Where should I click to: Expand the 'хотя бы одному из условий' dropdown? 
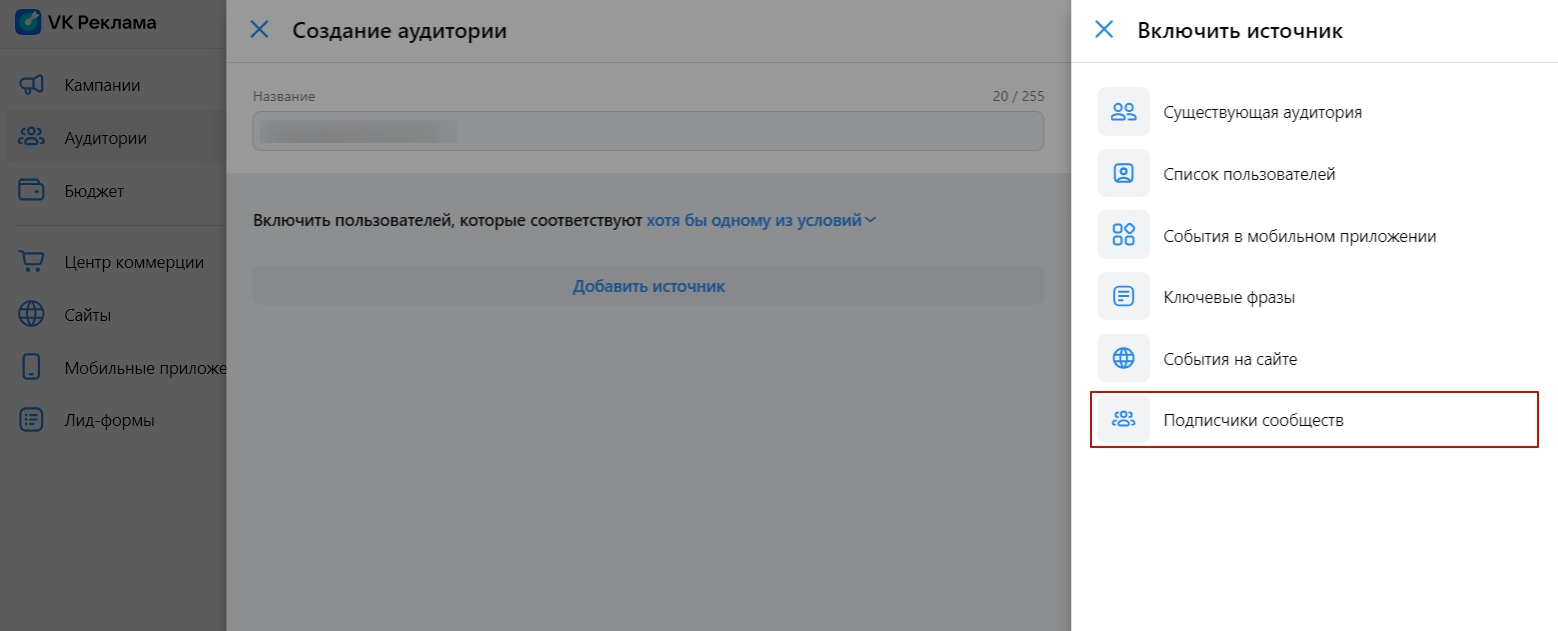753,221
